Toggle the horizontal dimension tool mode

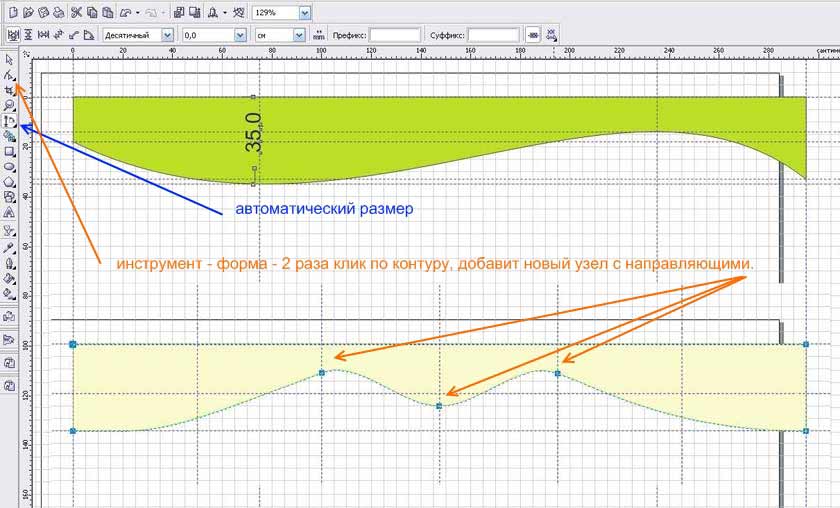[42, 35]
